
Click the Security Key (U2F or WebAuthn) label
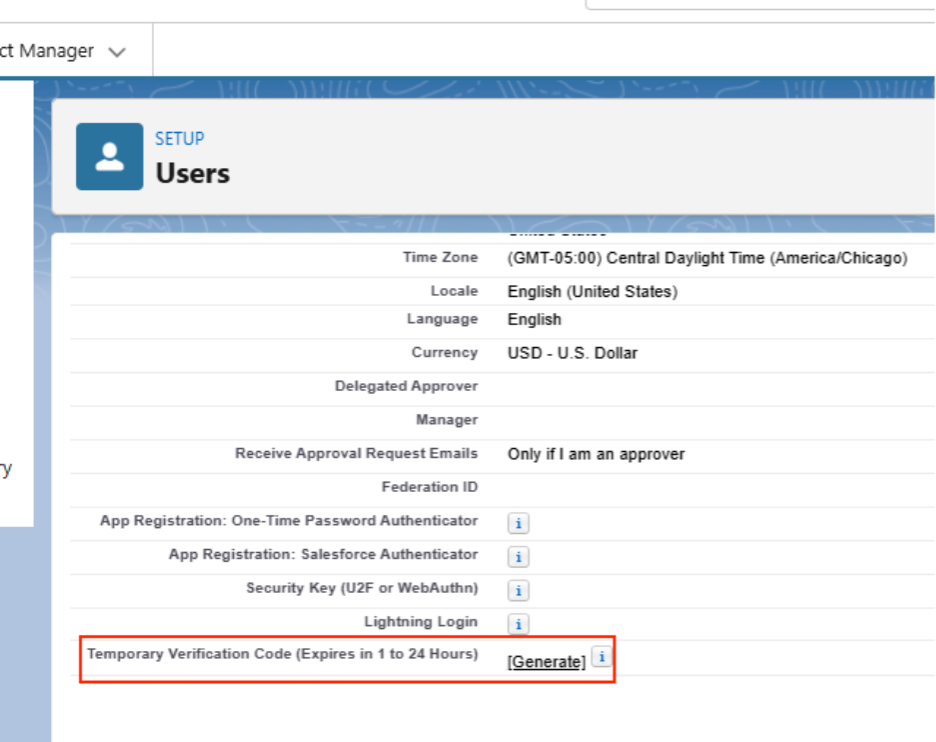click(x=362, y=588)
